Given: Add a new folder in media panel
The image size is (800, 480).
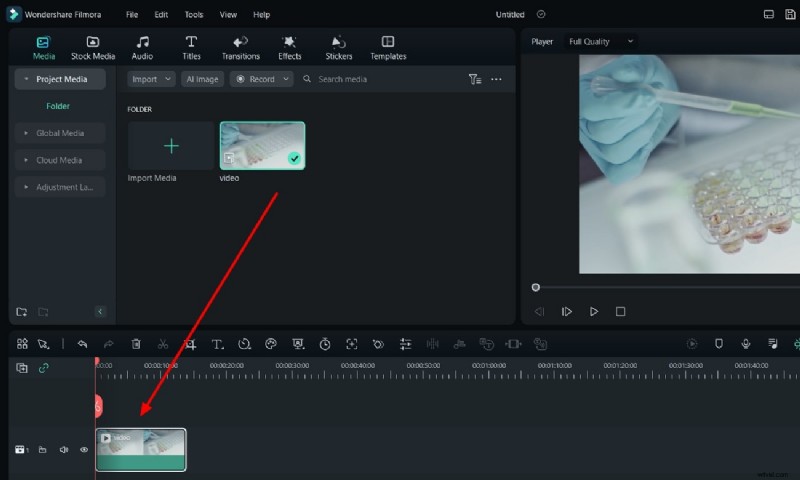Looking at the screenshot, I should coord(21,312).
